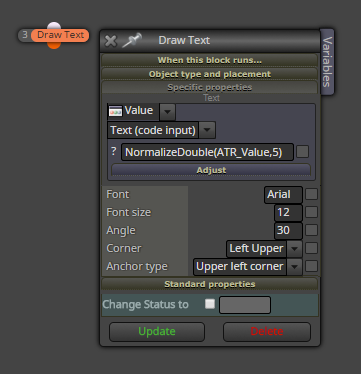
Task: Toggle checkbox beside the code input field
Action: [x=303, y=152]
